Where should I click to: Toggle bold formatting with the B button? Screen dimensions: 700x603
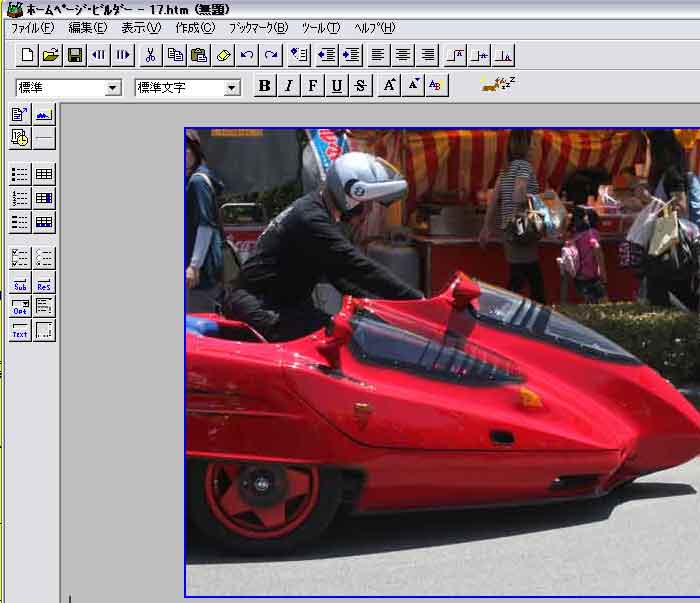[264, 86]
